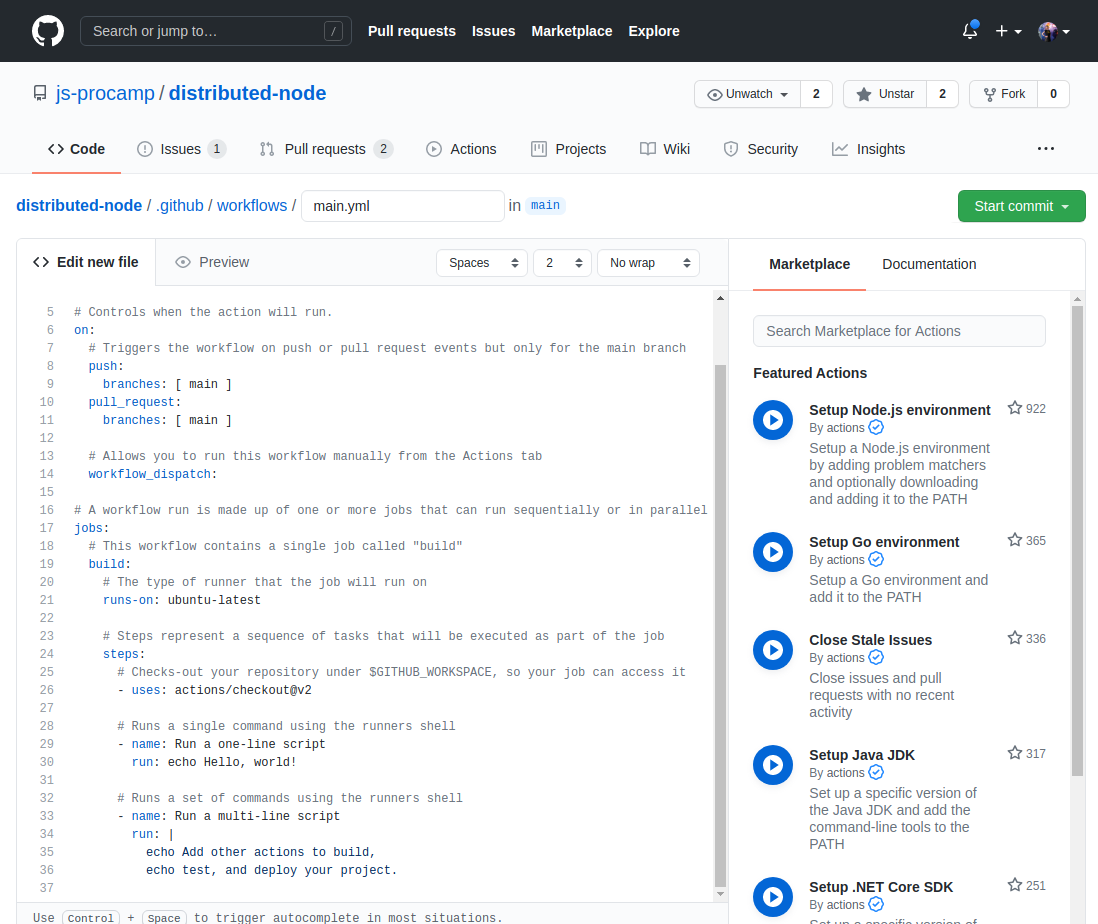This screenshot has height=924, width=1098.
Task: Open Setup Node.js environment action
Action: click(x=900, y=410)
